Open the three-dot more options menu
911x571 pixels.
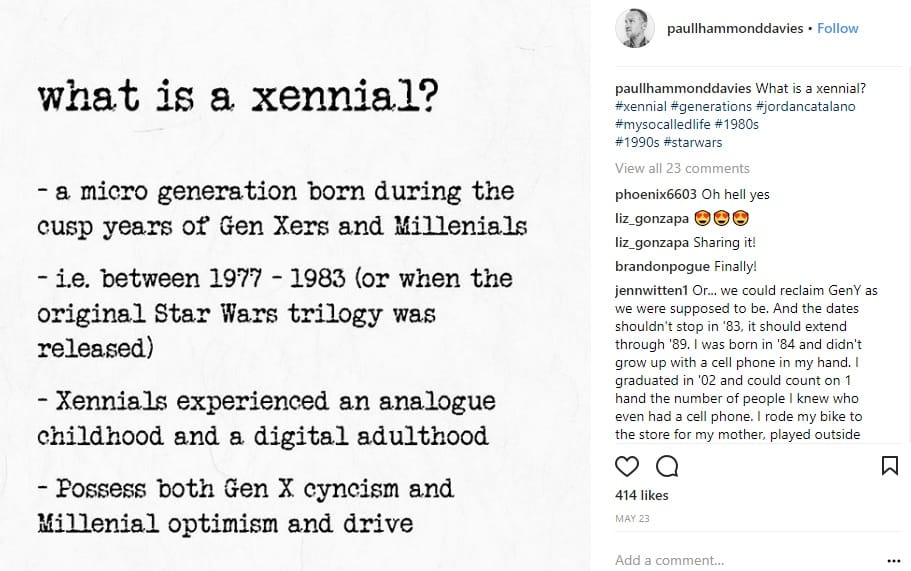894,561
